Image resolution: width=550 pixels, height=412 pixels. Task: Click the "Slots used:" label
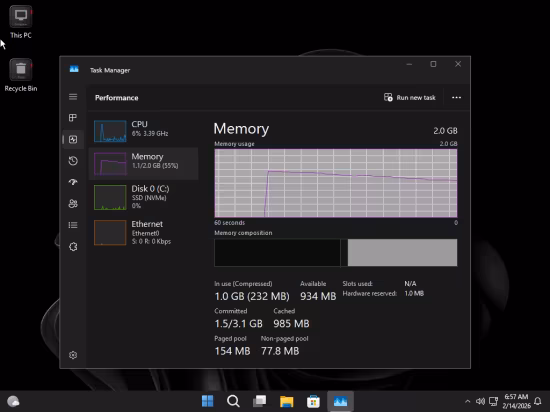point(357,284)
